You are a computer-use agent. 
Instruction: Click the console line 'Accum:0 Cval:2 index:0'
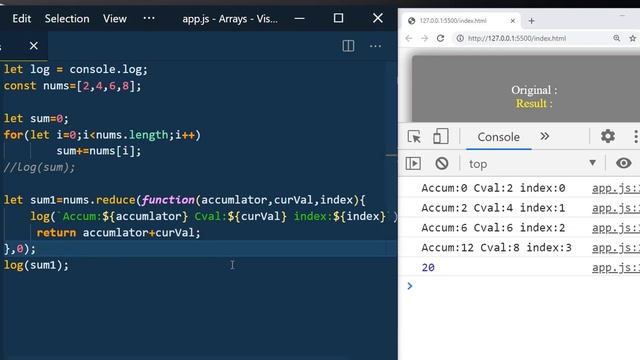493,188
